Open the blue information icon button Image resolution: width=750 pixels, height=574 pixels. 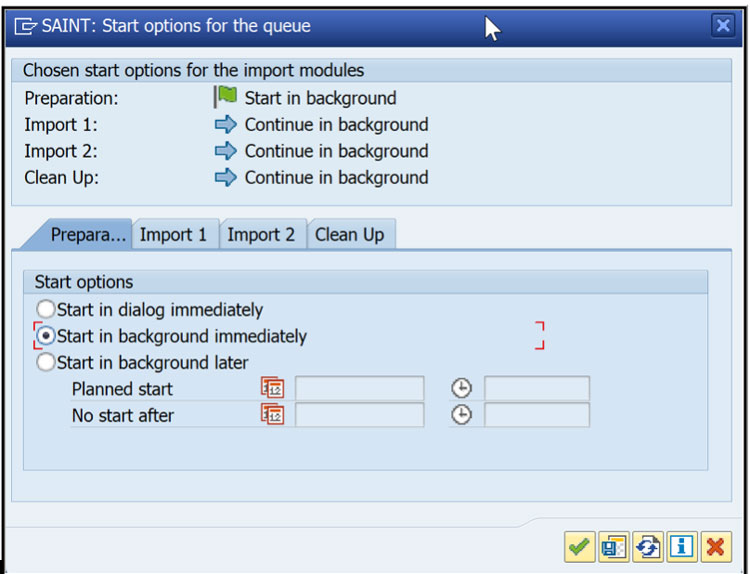[x=682, y=546]
